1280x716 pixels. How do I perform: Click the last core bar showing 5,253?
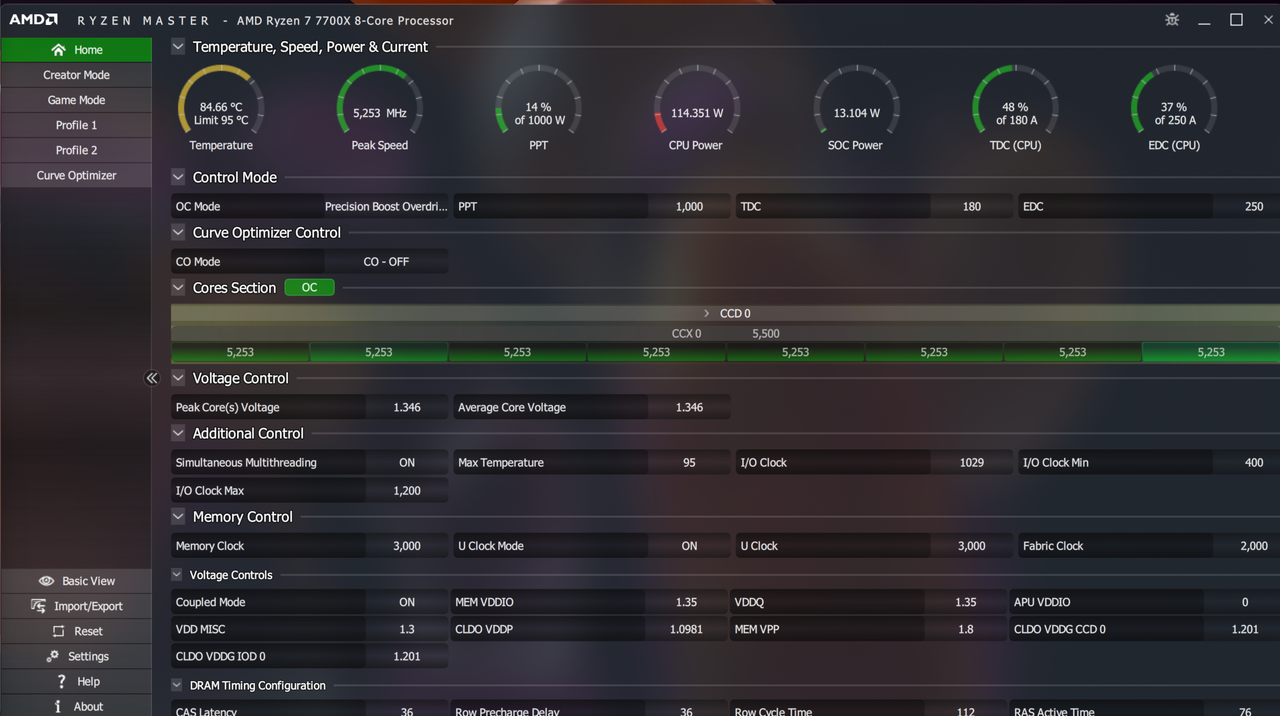click(x=1211, y=352)
